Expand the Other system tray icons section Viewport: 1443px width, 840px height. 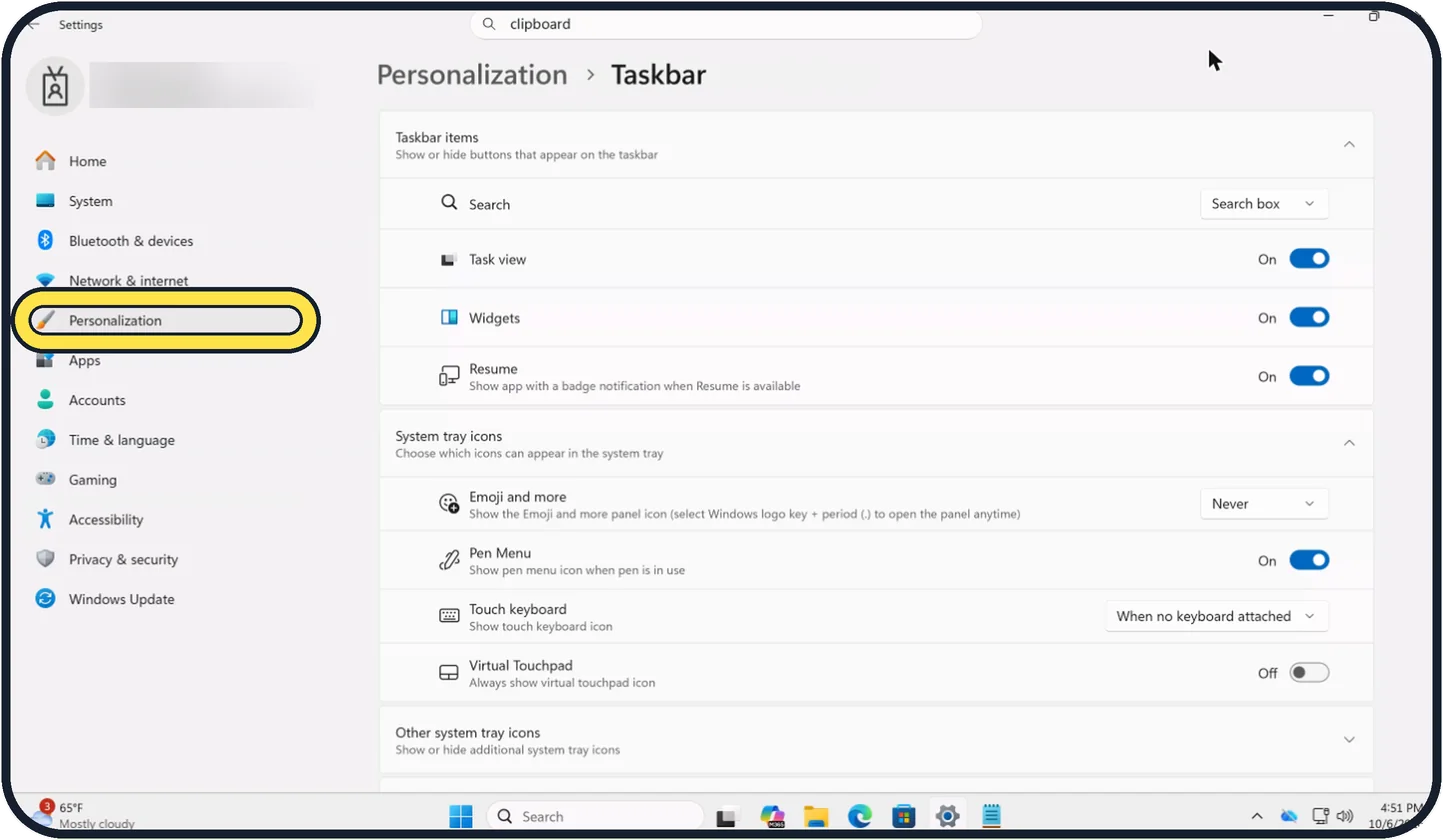coord(1349,740)
